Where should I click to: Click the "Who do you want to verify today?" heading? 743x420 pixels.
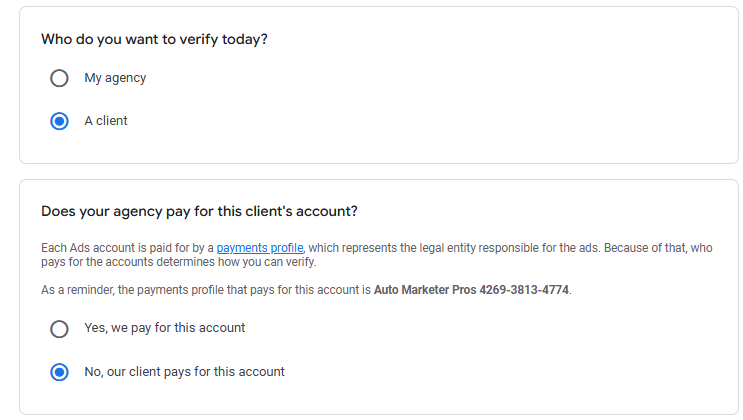coord(154,40)
